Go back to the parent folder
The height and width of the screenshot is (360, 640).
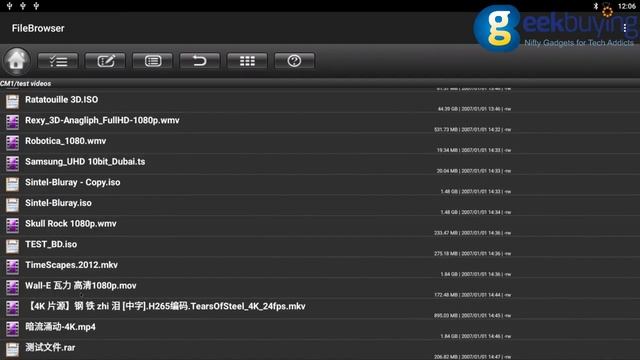pyautogui.click(x=200, y=61)
